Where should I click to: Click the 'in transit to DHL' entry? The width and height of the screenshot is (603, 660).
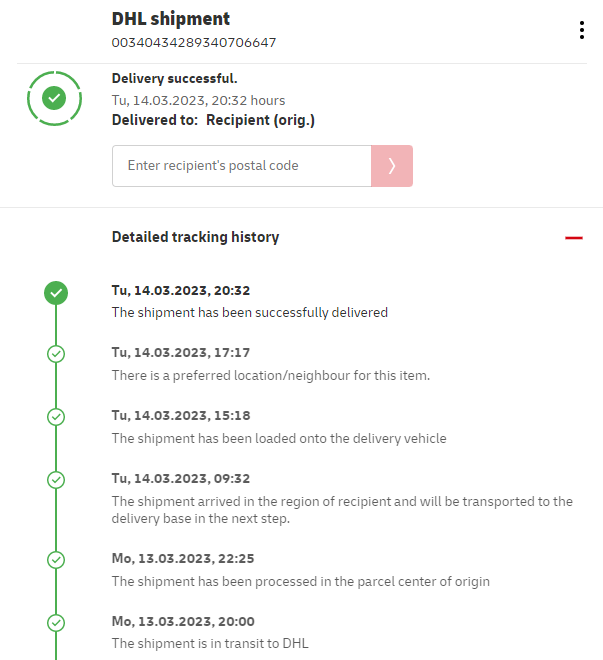[x=211, y=643]
